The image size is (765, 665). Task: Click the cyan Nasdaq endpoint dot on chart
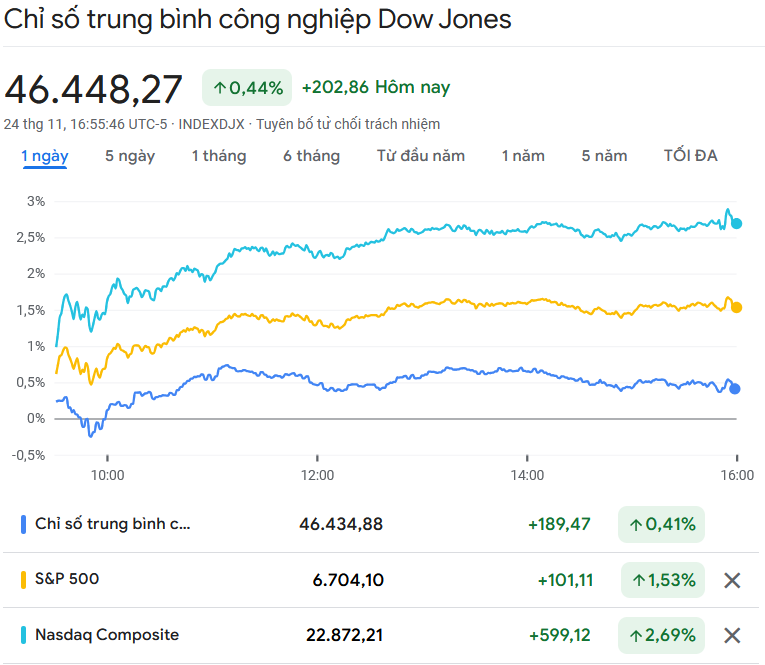737,223
